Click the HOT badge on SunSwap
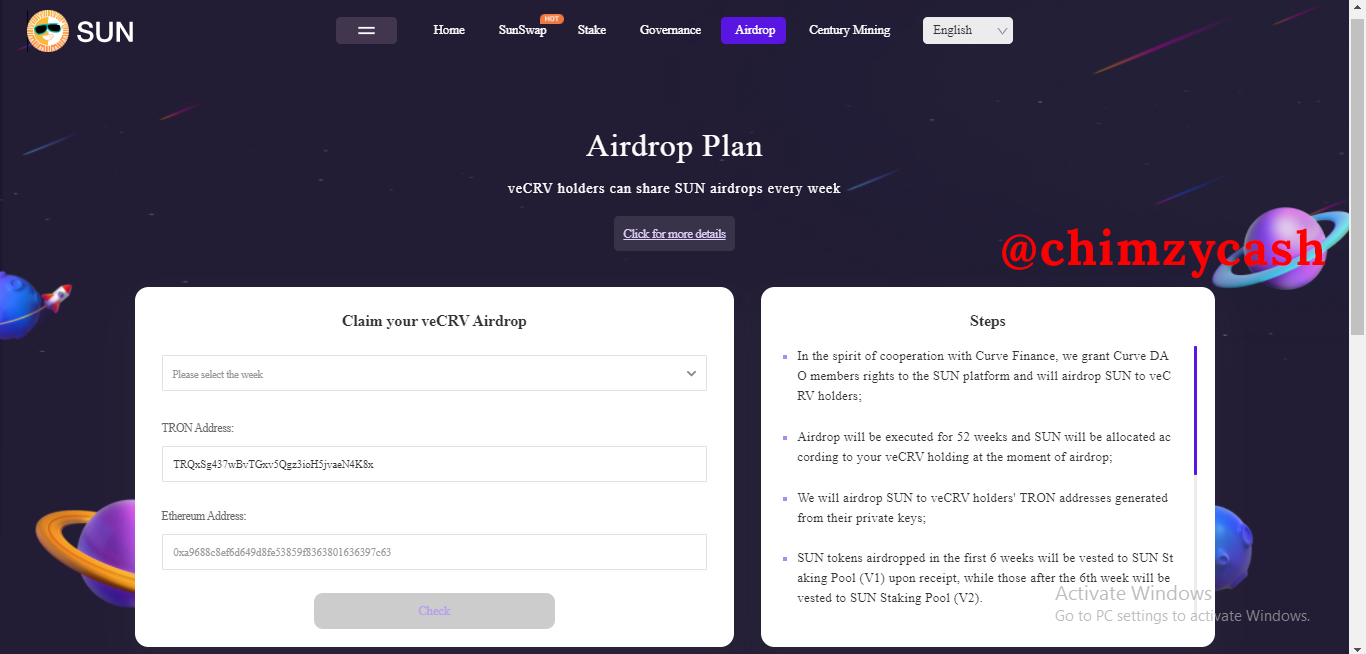1366x654 pixels. (x=551, y=19)
